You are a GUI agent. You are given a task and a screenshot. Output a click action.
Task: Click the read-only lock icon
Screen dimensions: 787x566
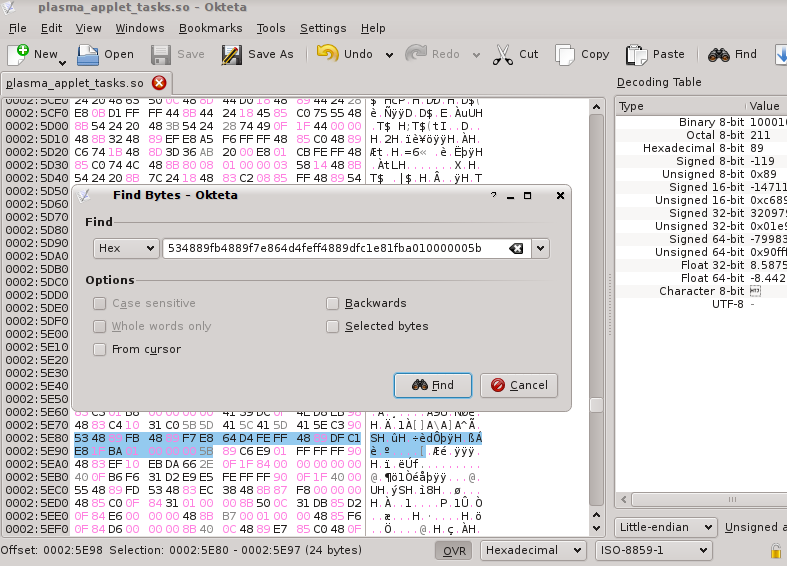click(775, 551)
